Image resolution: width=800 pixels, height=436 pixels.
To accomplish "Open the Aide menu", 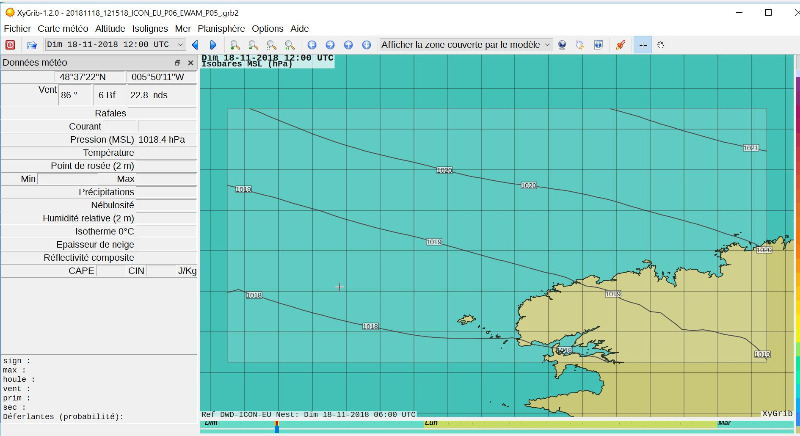I will 299,29.
